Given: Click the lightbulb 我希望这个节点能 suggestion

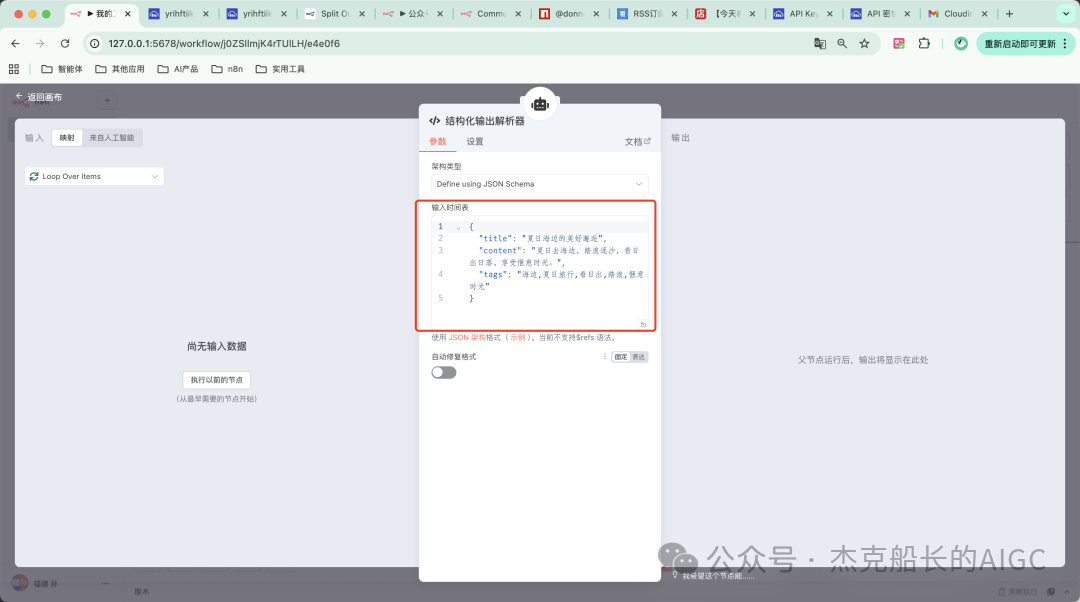Looking at the screenshot, I should [x=713, y=576].
